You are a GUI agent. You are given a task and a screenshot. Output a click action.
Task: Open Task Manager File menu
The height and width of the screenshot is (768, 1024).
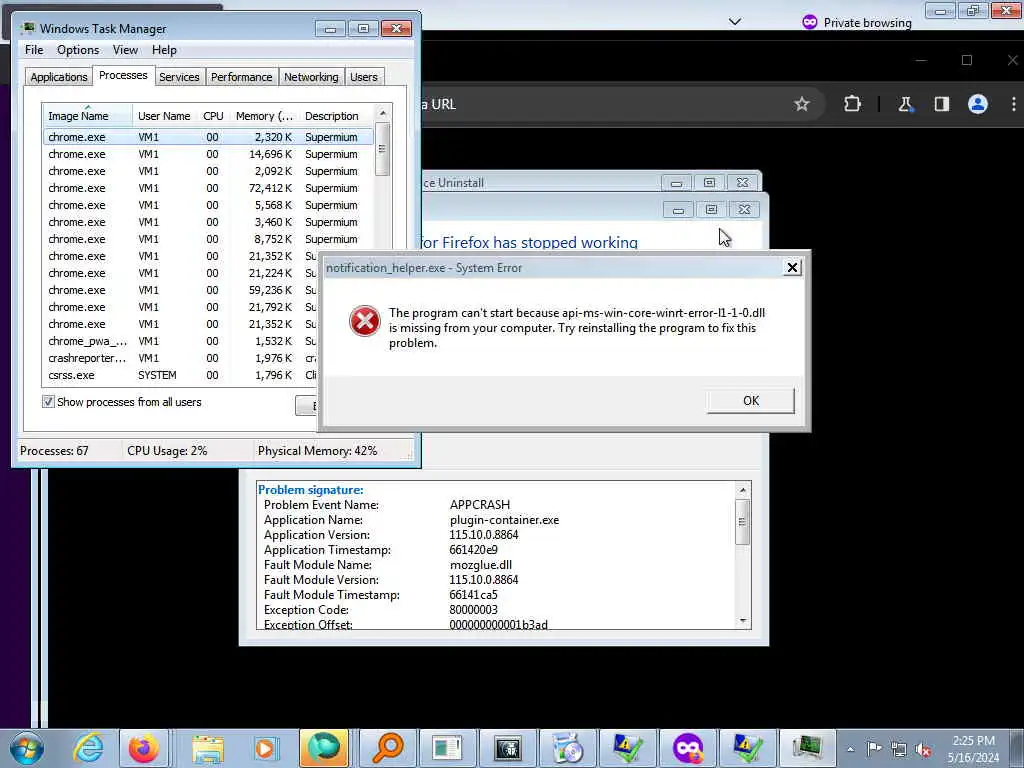[x=34, y=50]
